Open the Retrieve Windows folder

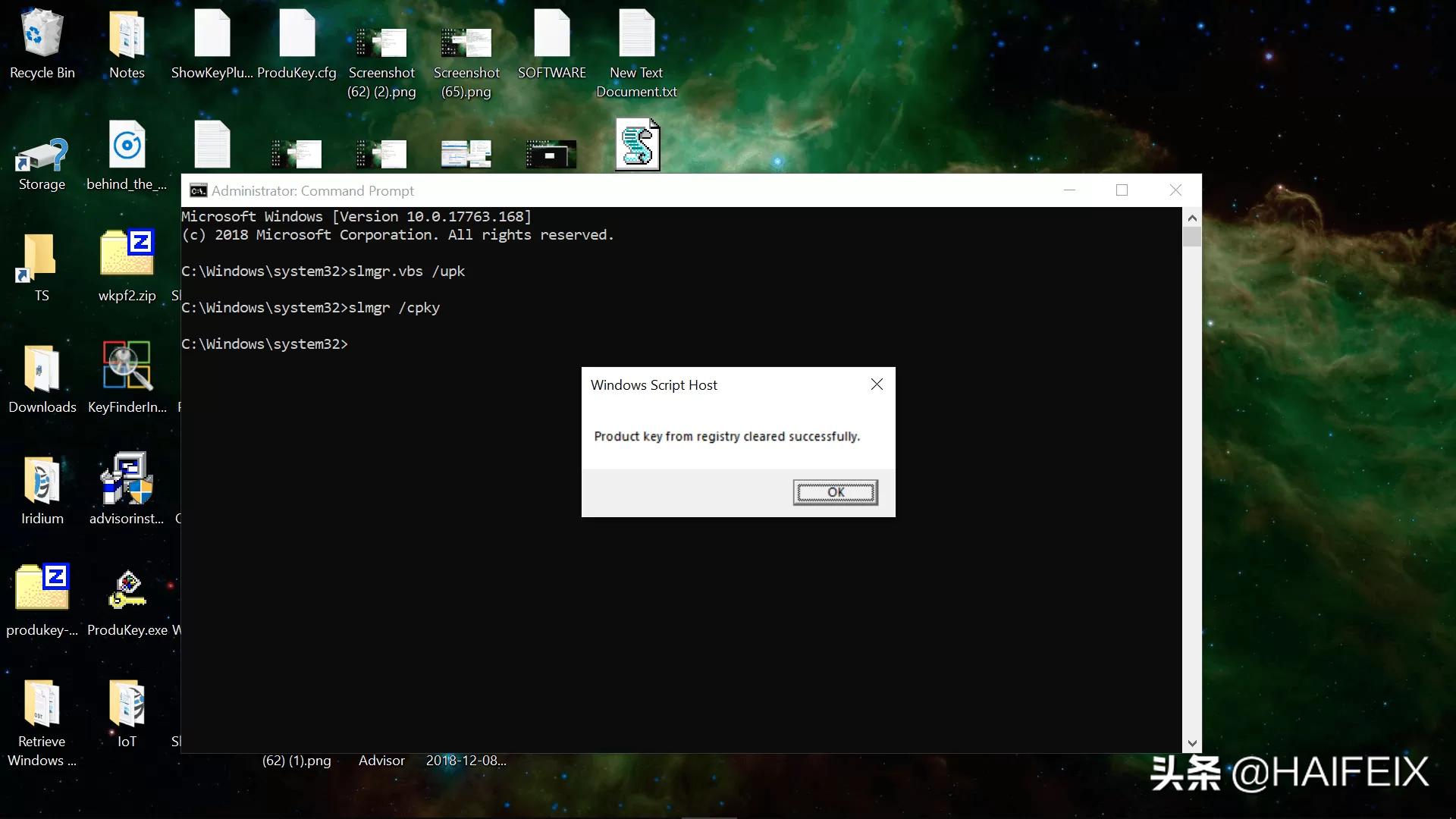tap(42, 701)
